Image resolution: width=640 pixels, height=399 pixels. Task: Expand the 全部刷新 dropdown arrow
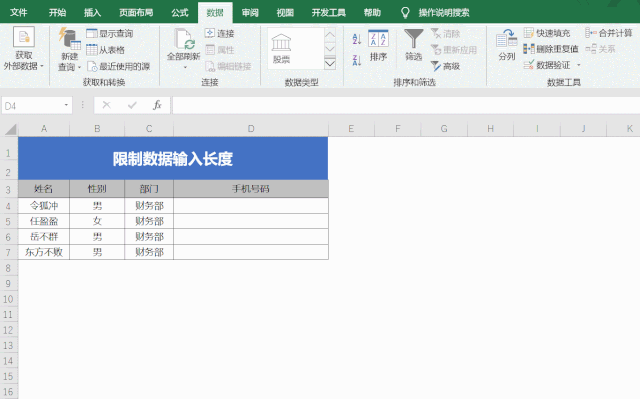point(185,67)
